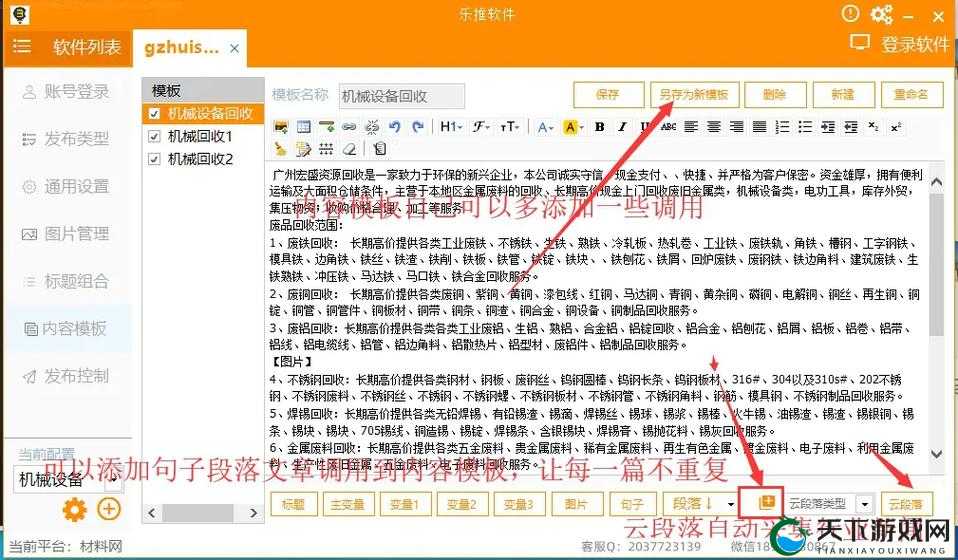
Task: Click 模板名称 input field
Action: (401, 96)
